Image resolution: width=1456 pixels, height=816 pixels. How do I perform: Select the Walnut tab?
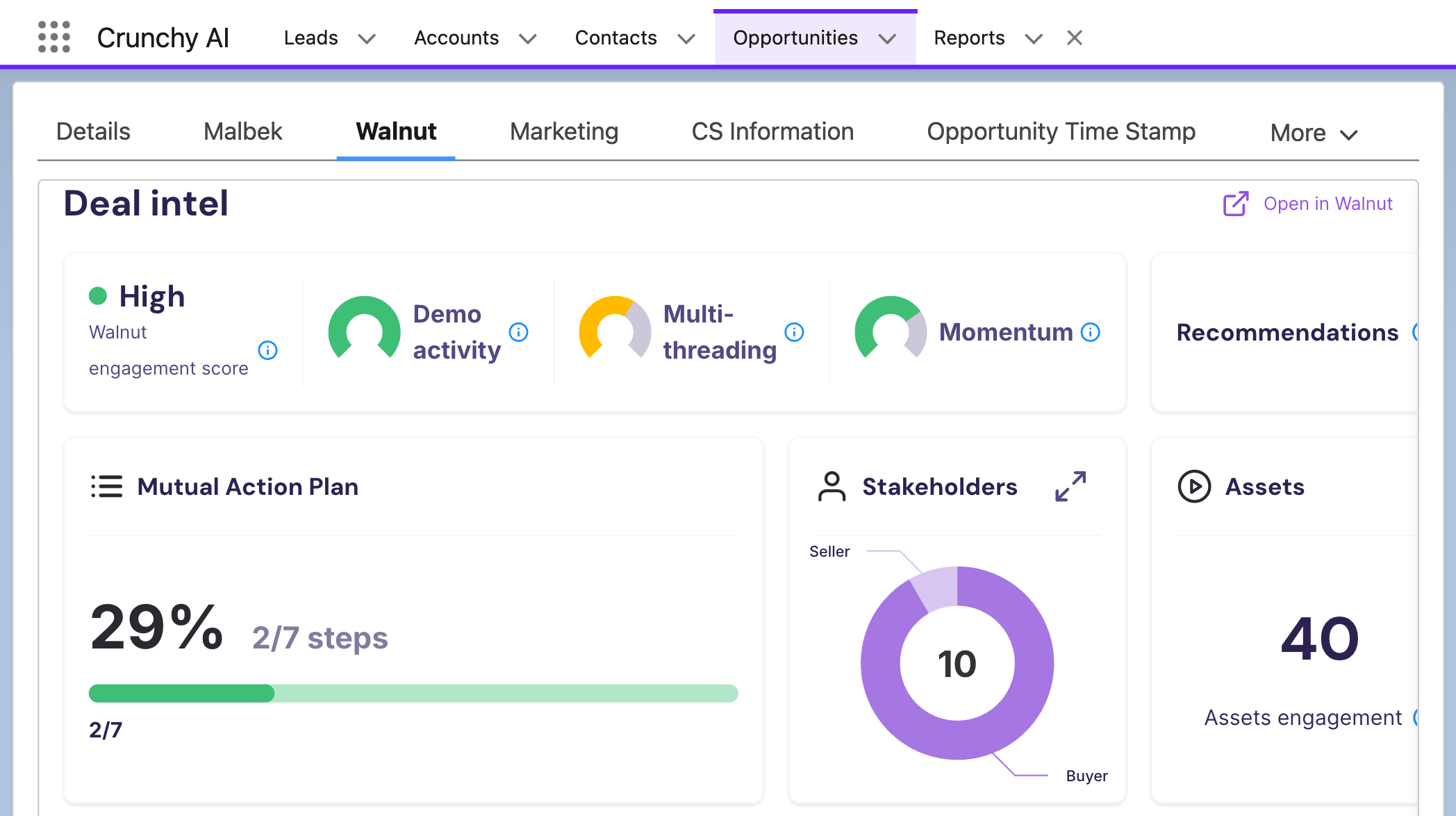tap(396, 131)
